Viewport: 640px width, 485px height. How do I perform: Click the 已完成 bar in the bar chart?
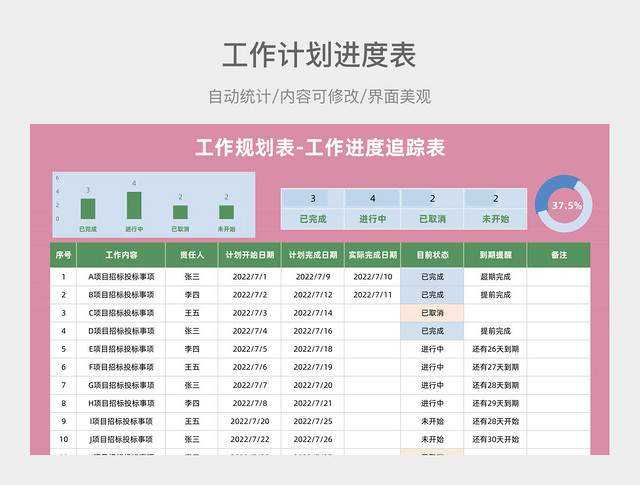88,209
